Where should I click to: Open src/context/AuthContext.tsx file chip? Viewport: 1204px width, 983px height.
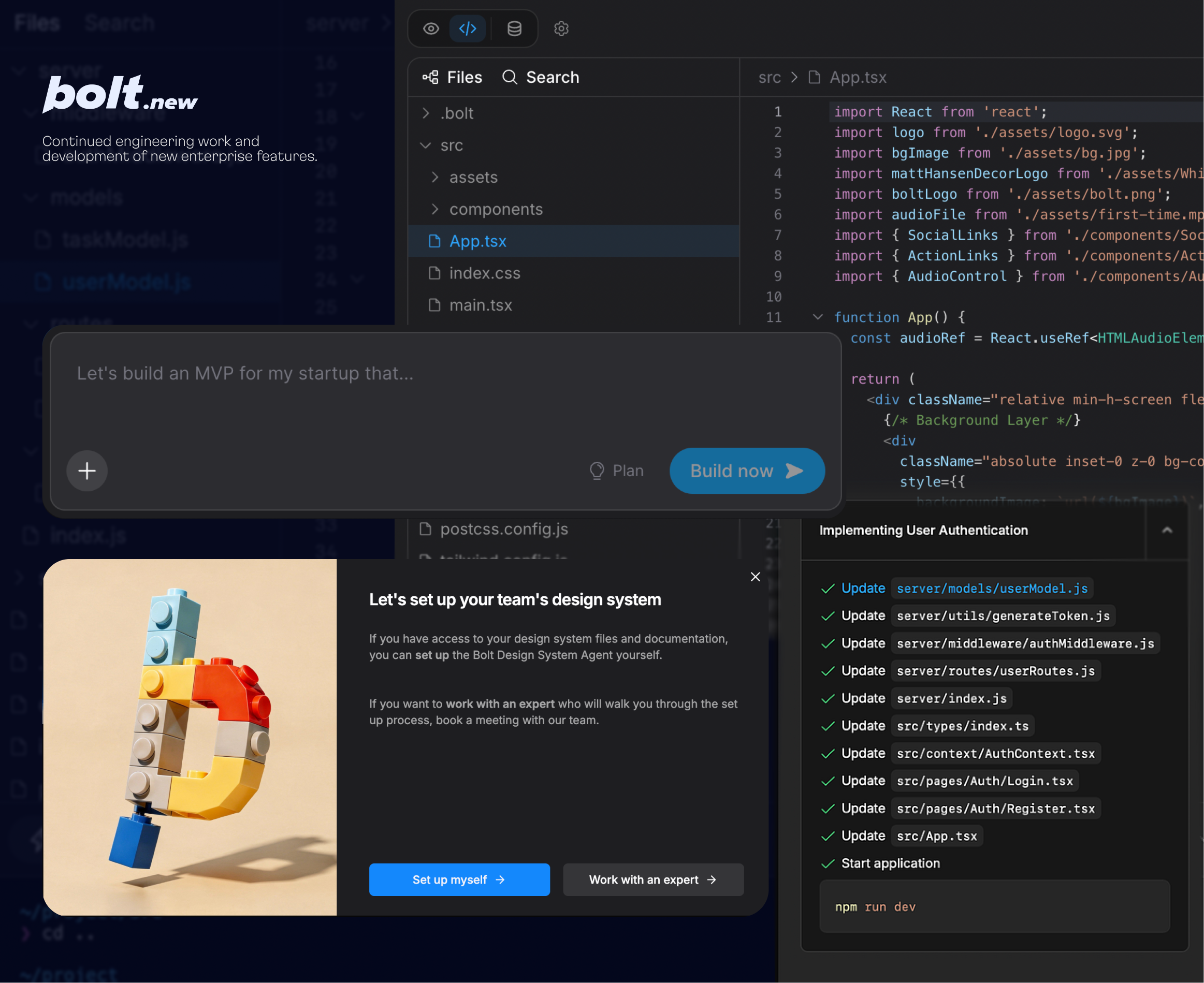point(996,753)
